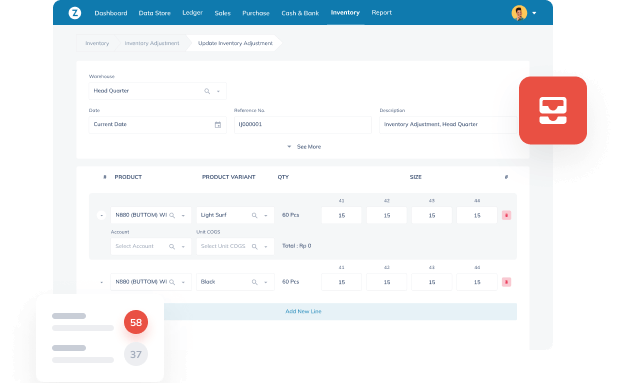This screenshot has width=623, height=383.
Task: Open the Data Store menu
Action: click(155, 13)
